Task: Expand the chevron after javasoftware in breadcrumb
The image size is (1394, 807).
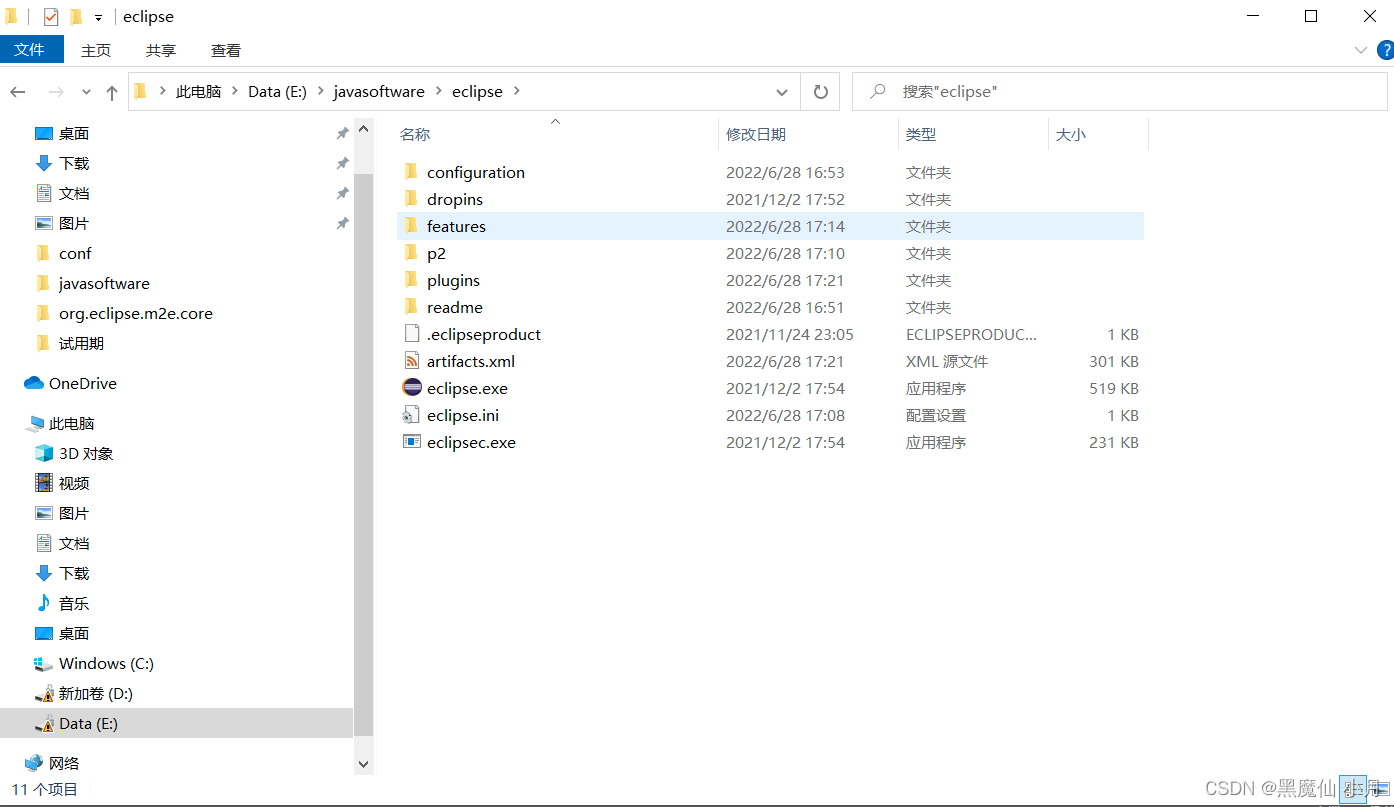Action: pos(438,92)
